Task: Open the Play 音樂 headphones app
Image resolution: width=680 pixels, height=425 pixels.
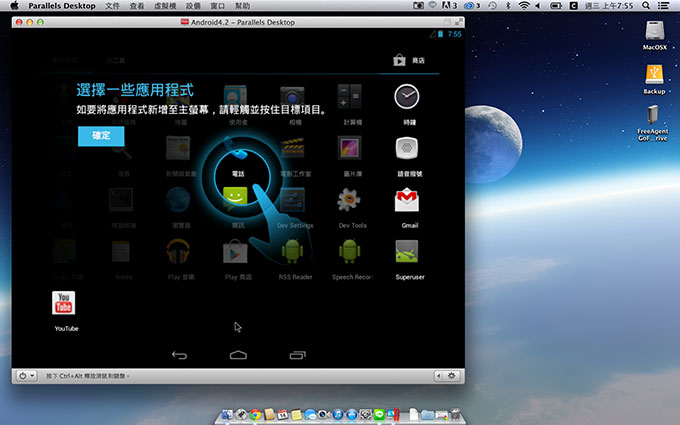Action: click(178, 251)
